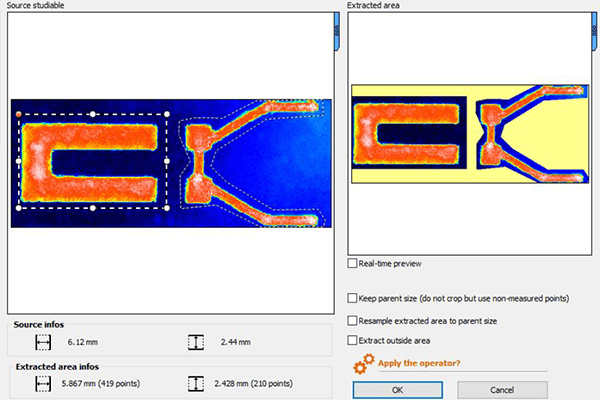Click the 2.44 mm source height value
This screenshot has height=400, width=600.
click(236, 342)
